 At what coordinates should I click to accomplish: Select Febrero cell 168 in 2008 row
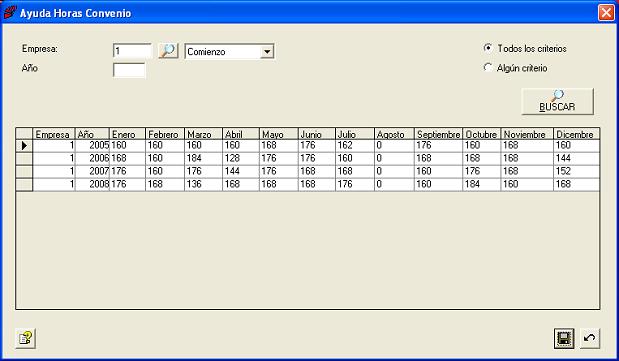(165, 185)
